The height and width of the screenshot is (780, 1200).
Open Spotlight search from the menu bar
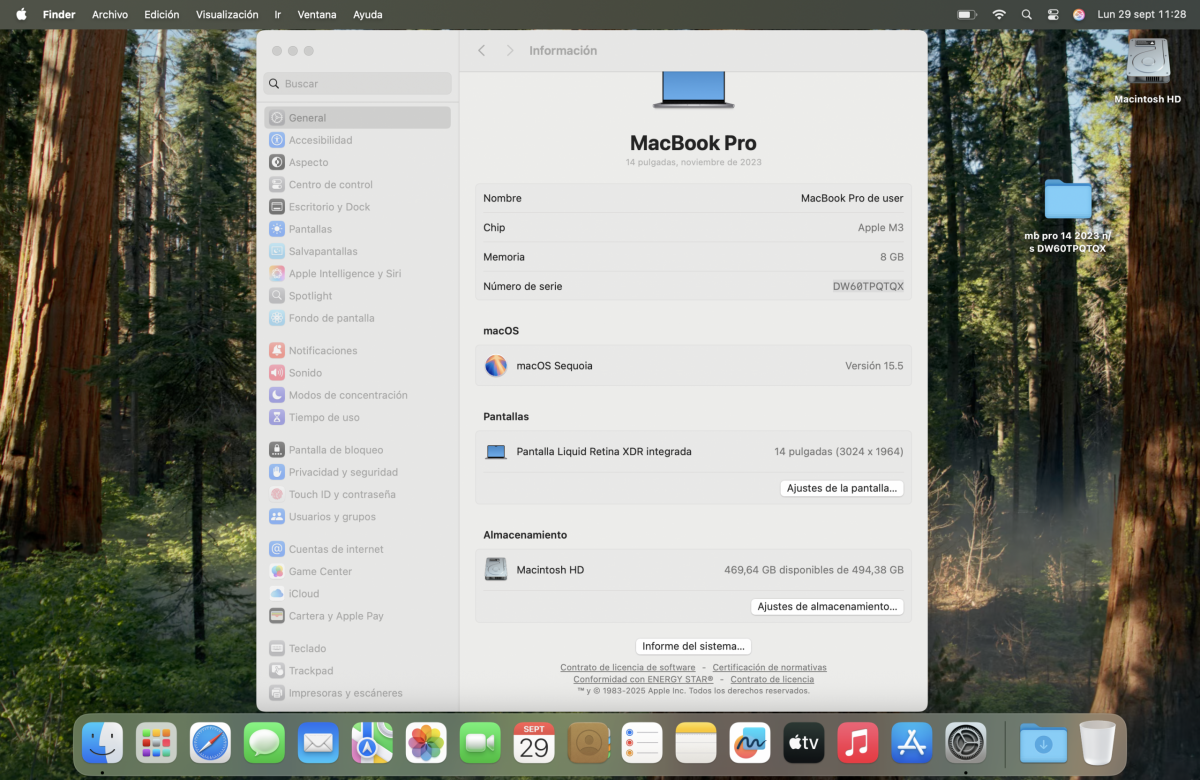1025,14
